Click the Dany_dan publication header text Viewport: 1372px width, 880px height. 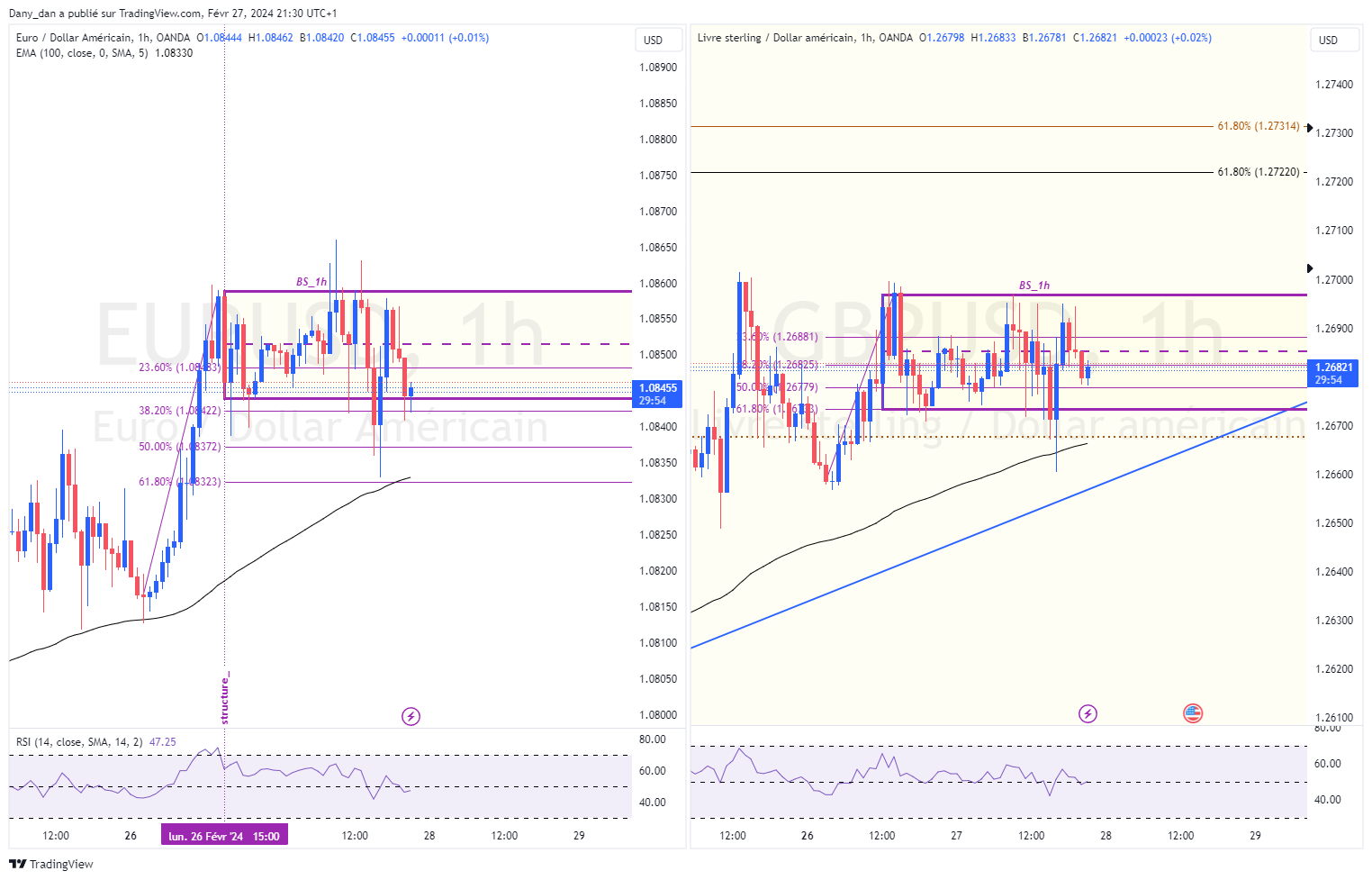pyautogui.click(x=173, y=14)
